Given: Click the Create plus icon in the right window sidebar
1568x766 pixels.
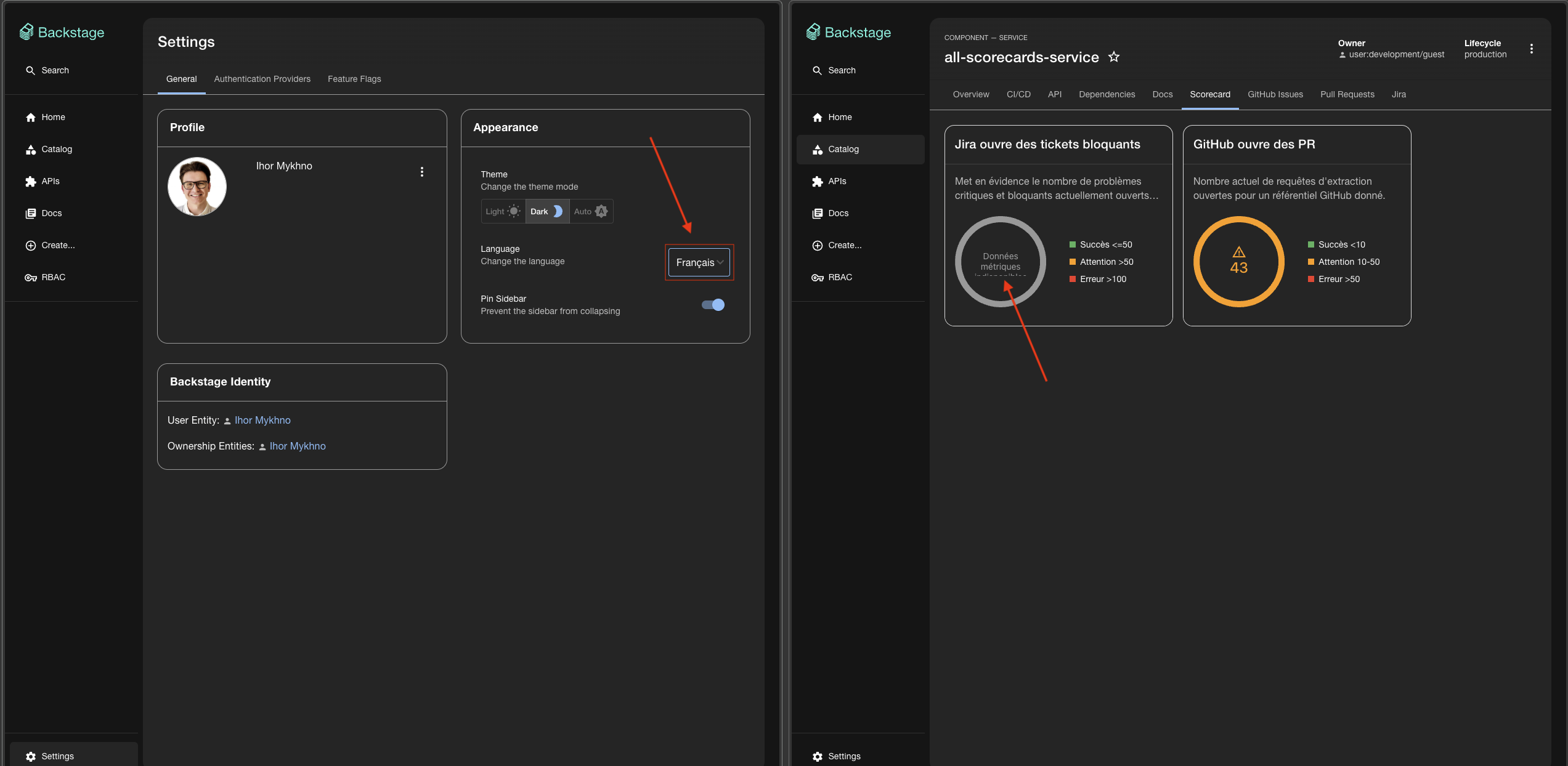Looking at the screenshot, I should coord(818,245).
